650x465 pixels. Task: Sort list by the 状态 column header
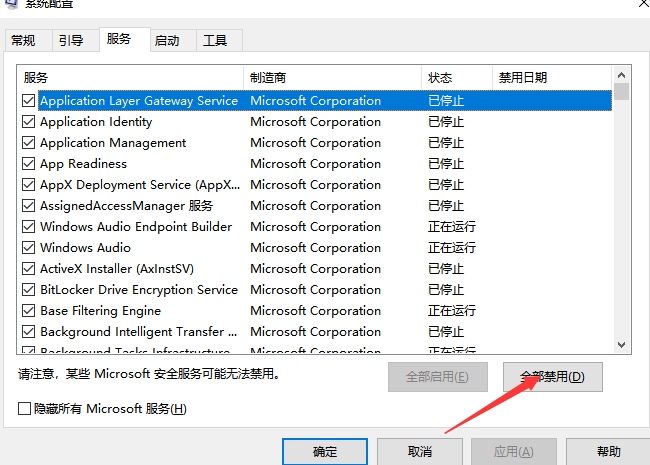tap(456, 77)
